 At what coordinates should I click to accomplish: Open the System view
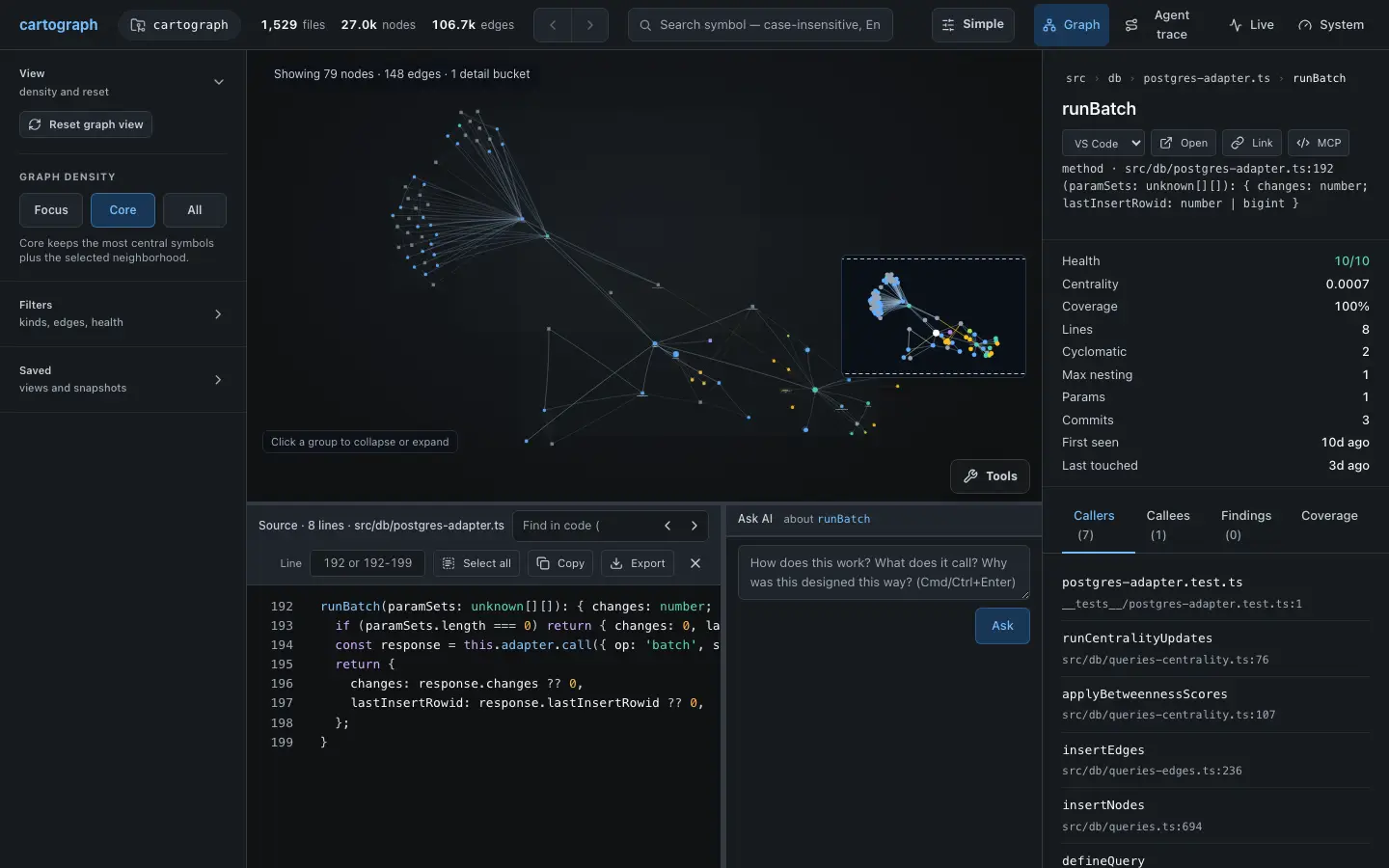pos(1331,25)
